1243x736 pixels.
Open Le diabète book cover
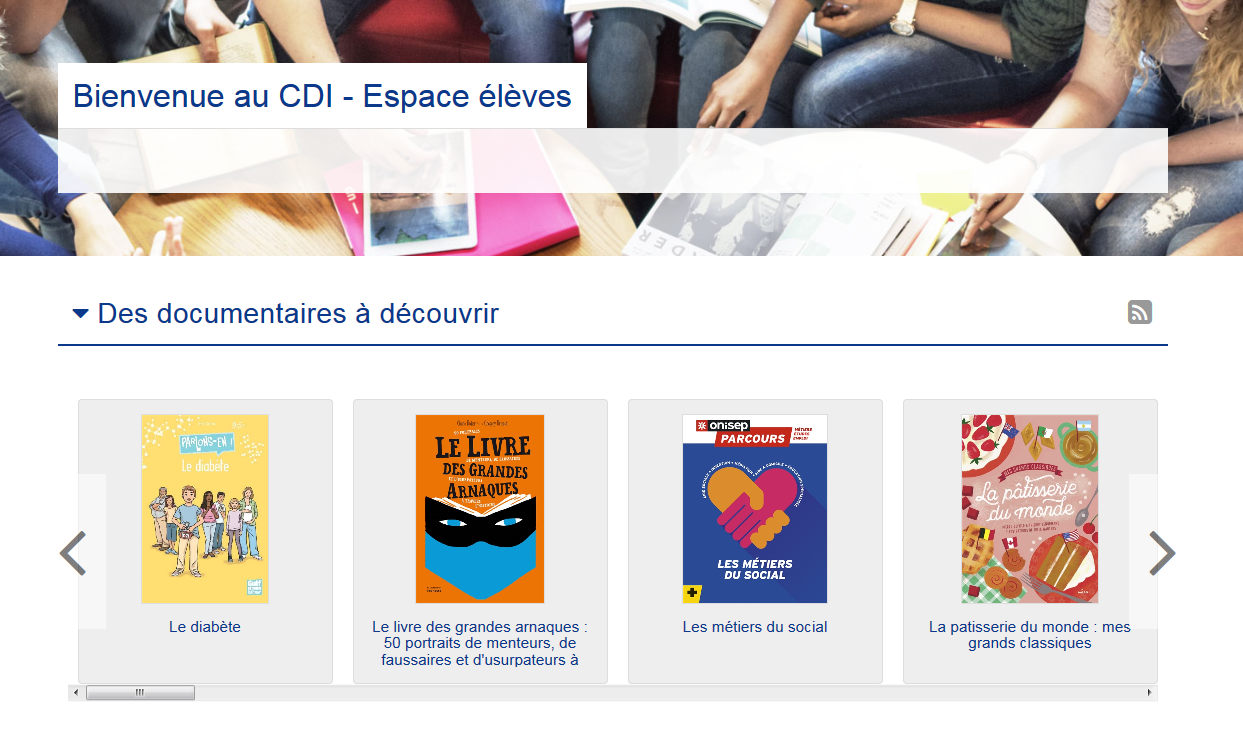tap(205, 509)
